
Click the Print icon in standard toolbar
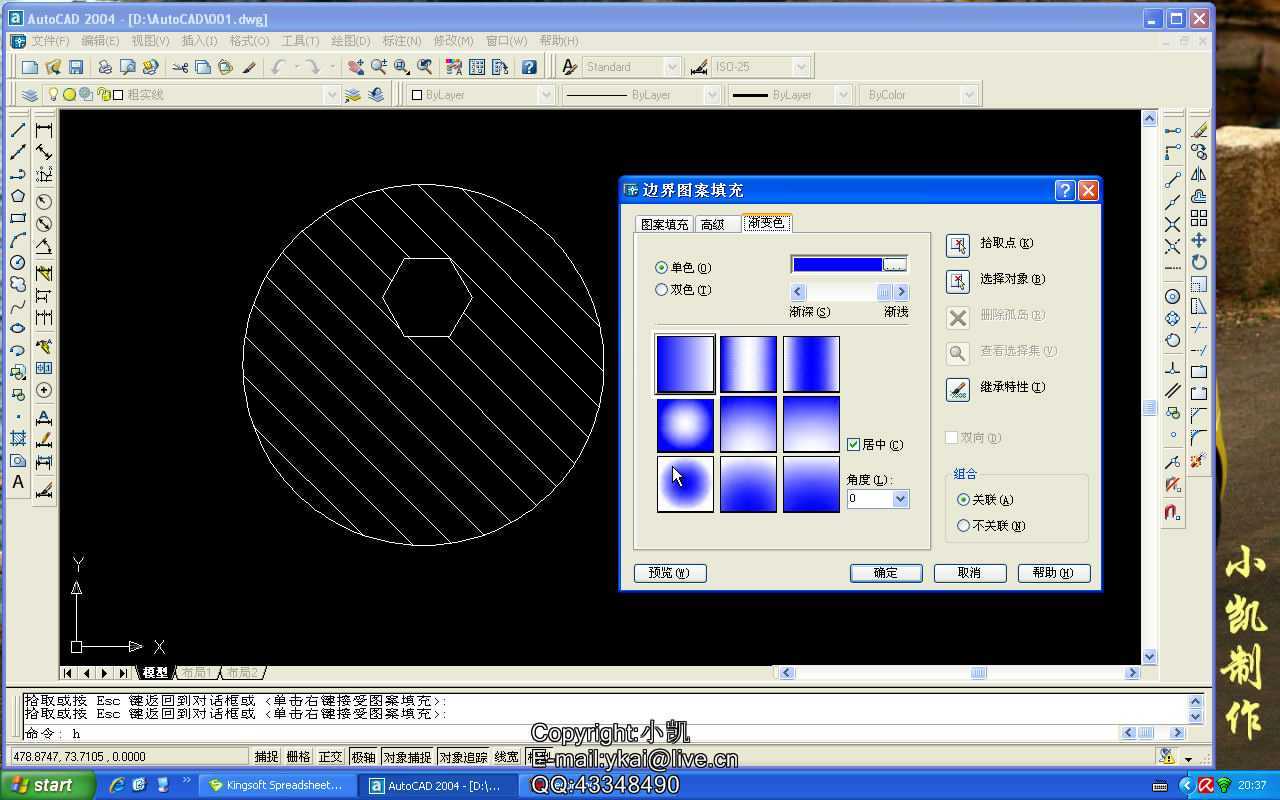[104, 67]
